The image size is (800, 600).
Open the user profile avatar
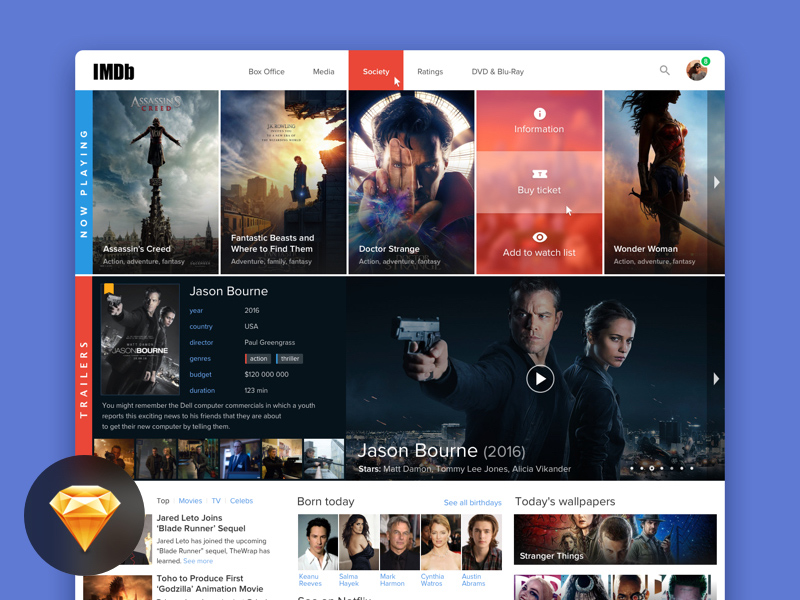[x=696, y=70]
